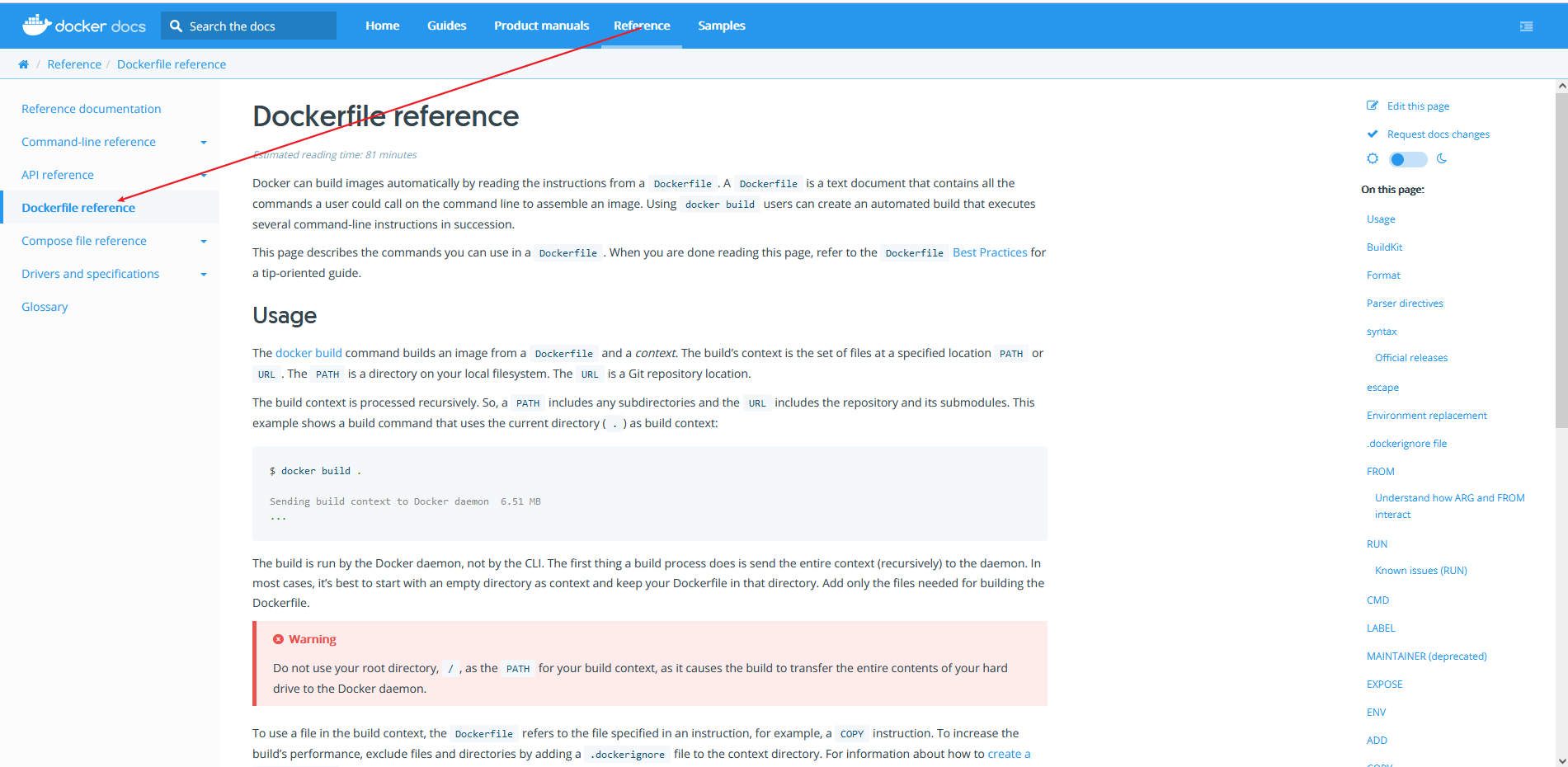Select Command-line reference in sidebar
1568x767 pixels.
[x=89, y=142]
